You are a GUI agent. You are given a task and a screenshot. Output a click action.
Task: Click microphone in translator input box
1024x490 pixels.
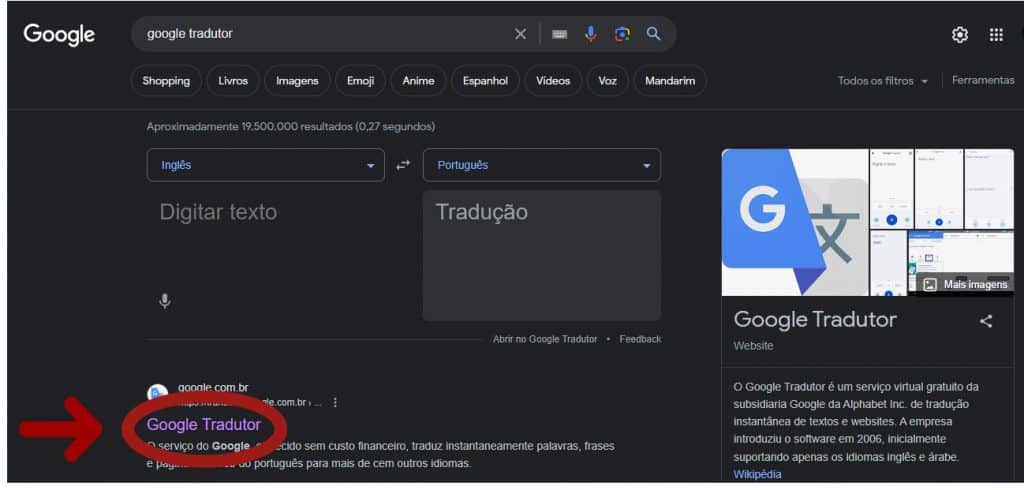tap(165, 301)
